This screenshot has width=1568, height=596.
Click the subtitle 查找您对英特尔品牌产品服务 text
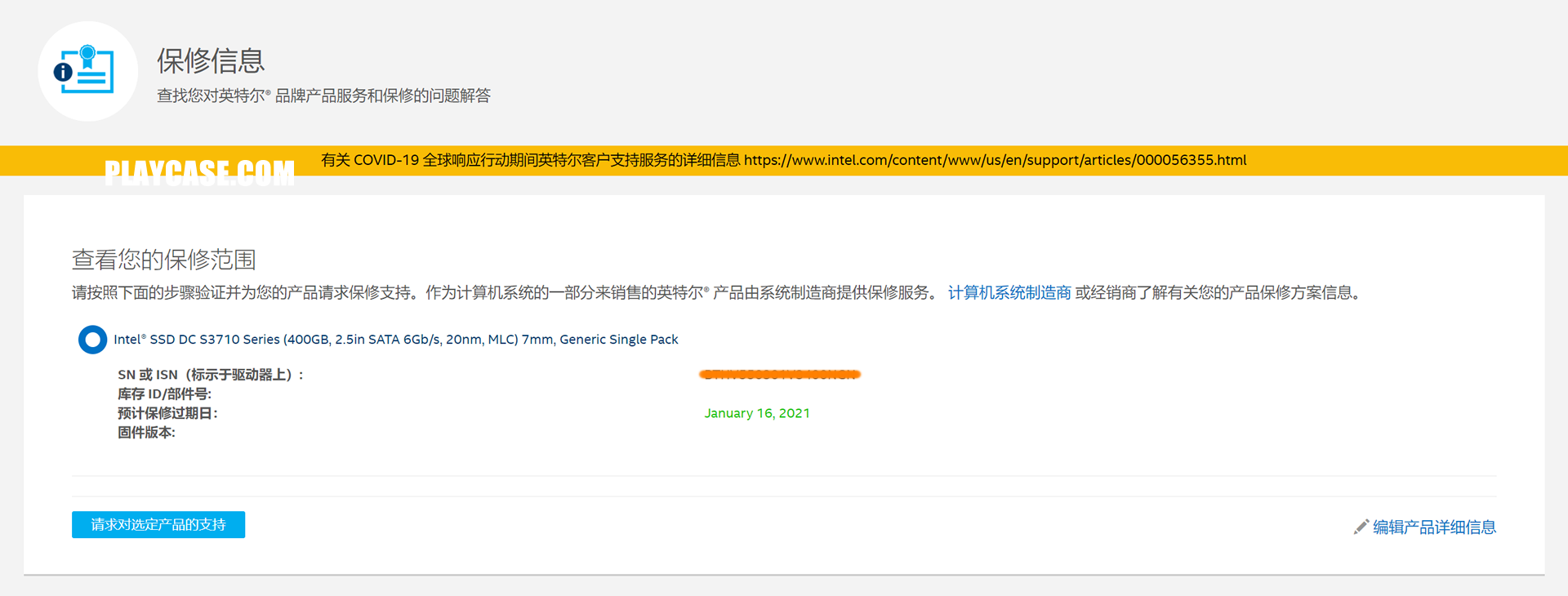click(323, 96)
